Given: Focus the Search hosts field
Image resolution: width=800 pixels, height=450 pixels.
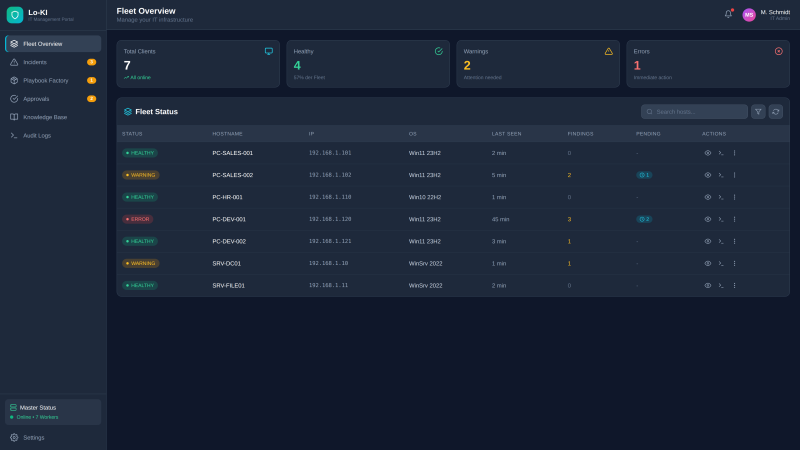Looking at the screenshot, I should (x=694, y=112).
